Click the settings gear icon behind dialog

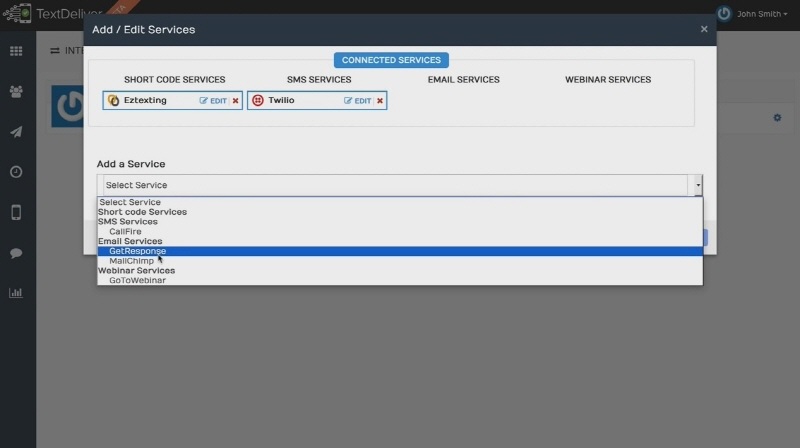777,118
